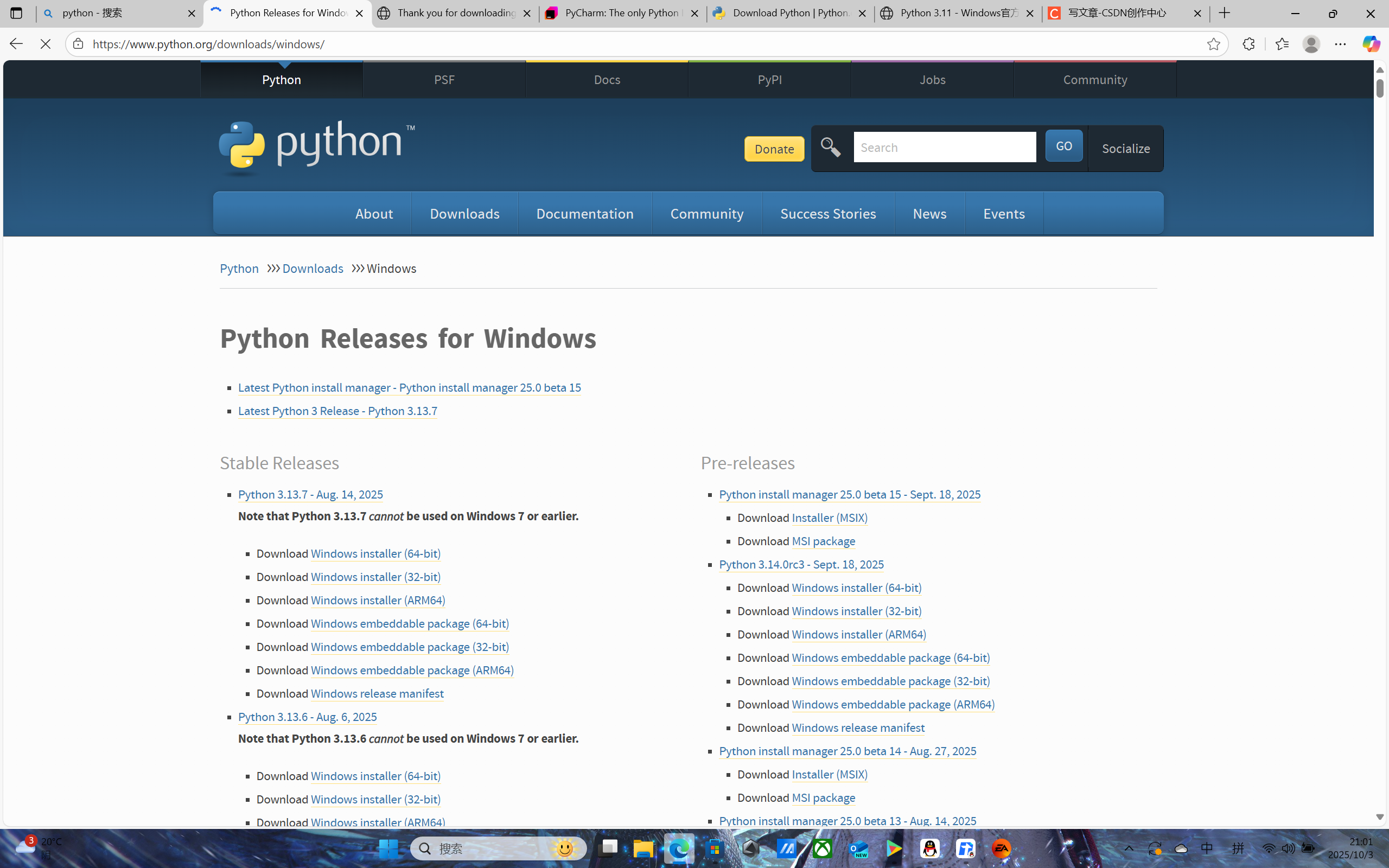
Task: Click the page vertical scrollbar thumb
Action: pyautogui.click(x=1380, y=88)
